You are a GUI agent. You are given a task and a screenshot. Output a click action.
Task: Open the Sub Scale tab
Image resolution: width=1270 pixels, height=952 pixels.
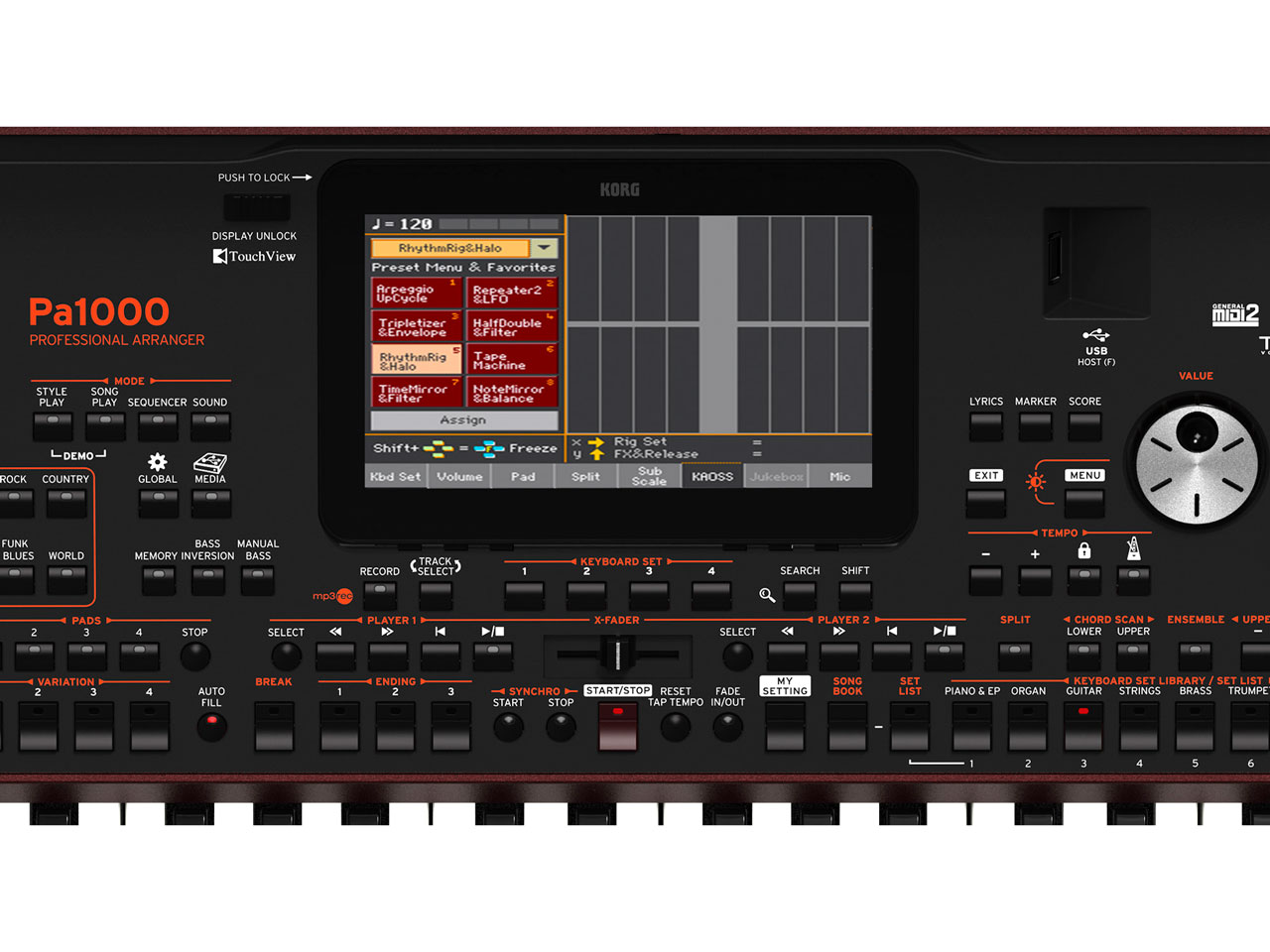[x=649, y=476]
